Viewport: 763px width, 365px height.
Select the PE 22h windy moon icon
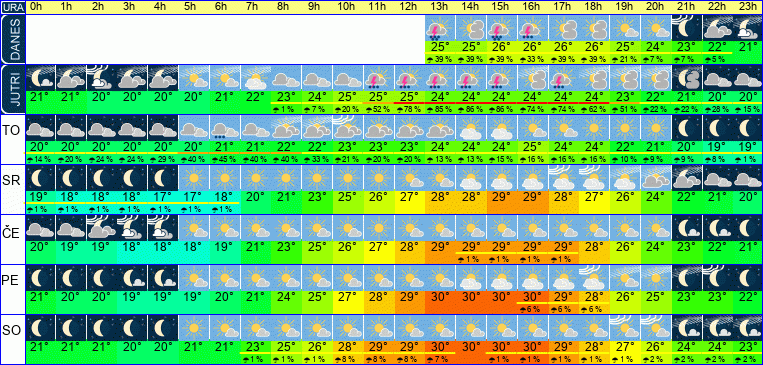pos(717,277)
